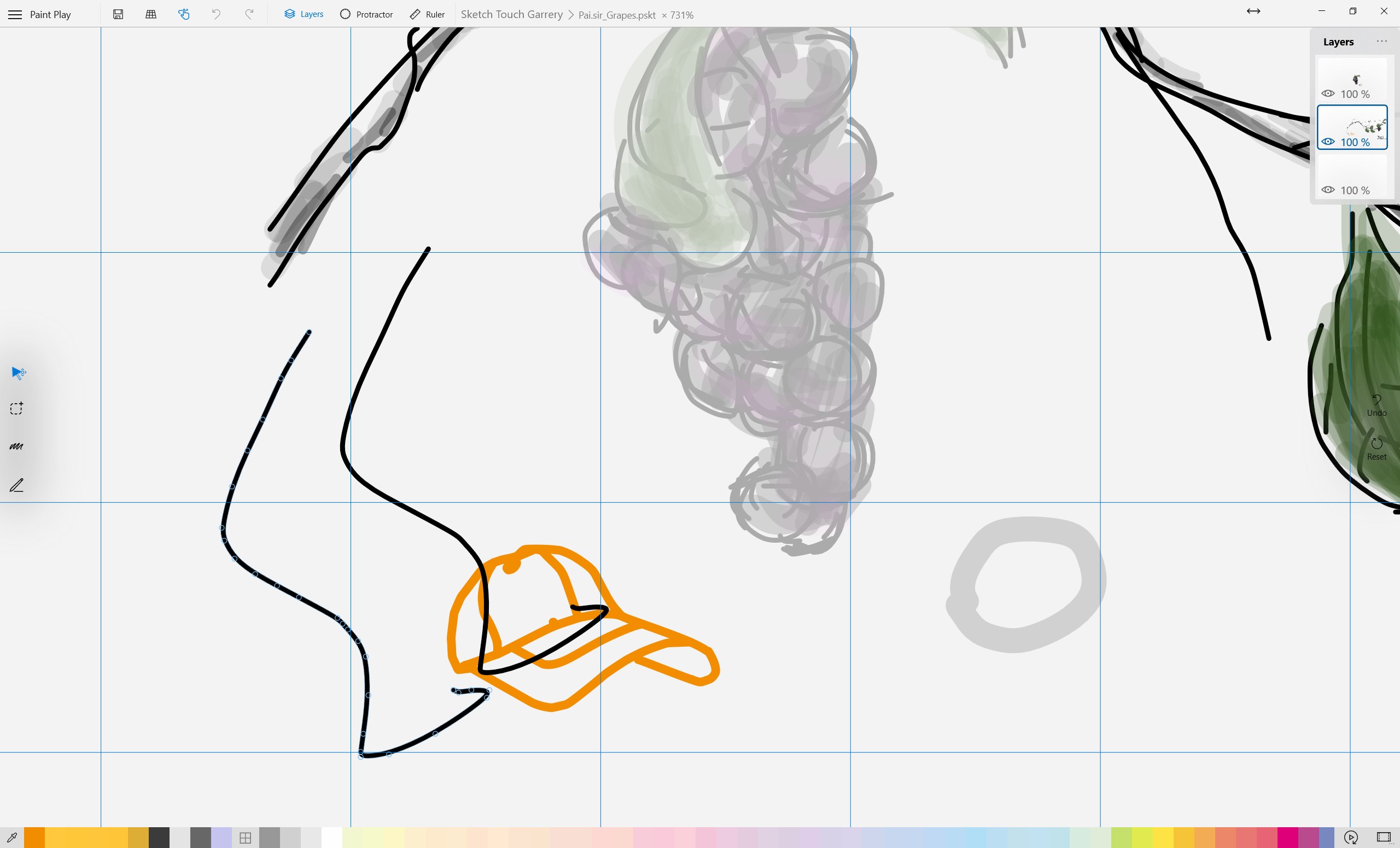The width and height of the screenshot is (1400, 848).
Task: Toggle the perspective grid icon
Action: pyautogui.click(x=151, y=14)
